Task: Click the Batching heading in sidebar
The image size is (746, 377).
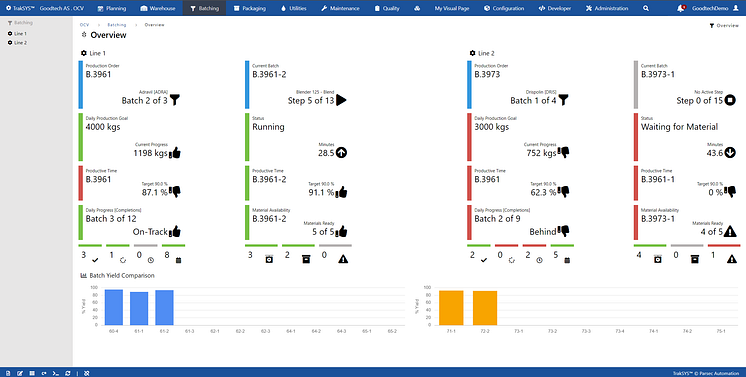Action: click(20, 23)
